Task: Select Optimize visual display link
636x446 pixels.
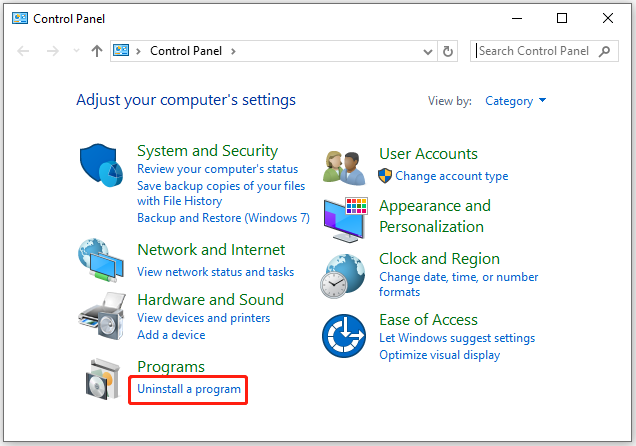Action: [439, 355]
